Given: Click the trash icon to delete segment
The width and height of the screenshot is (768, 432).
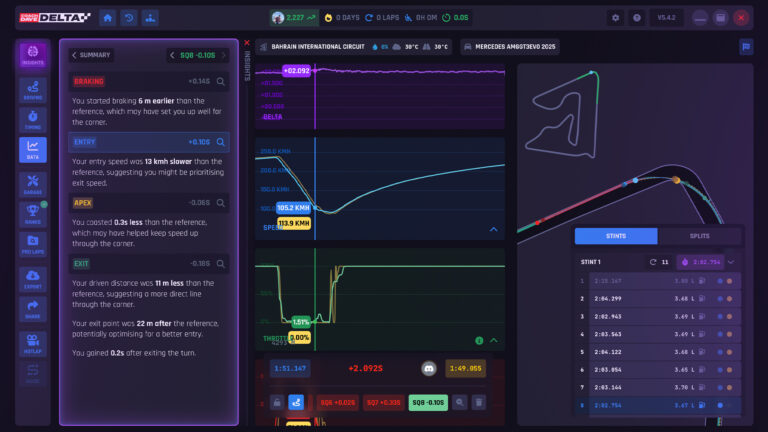Looking at the screenshot, I should coord(479,402).
